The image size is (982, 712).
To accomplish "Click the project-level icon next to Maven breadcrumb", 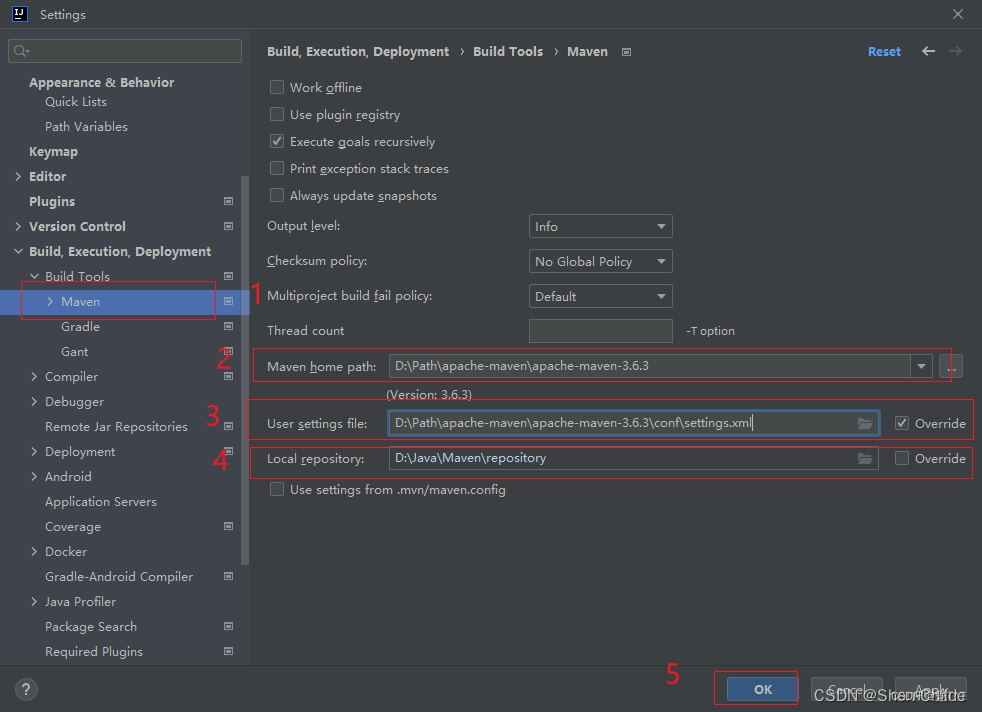I will 626,52.
